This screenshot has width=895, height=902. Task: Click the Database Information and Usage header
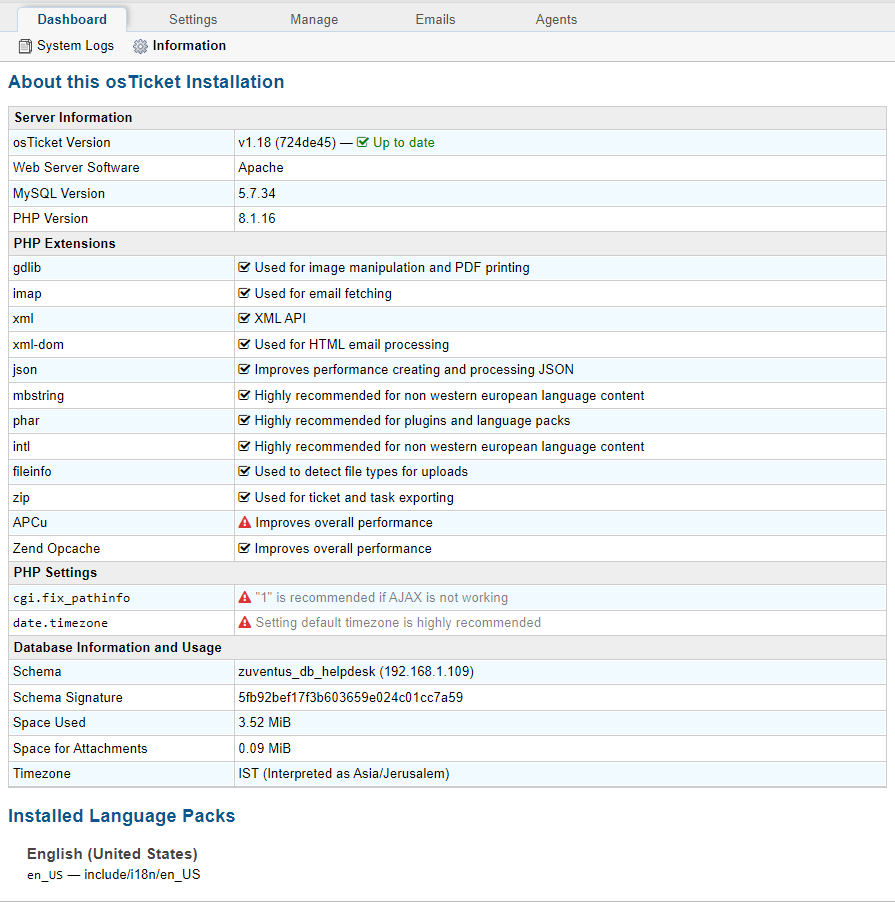(117, 647)
